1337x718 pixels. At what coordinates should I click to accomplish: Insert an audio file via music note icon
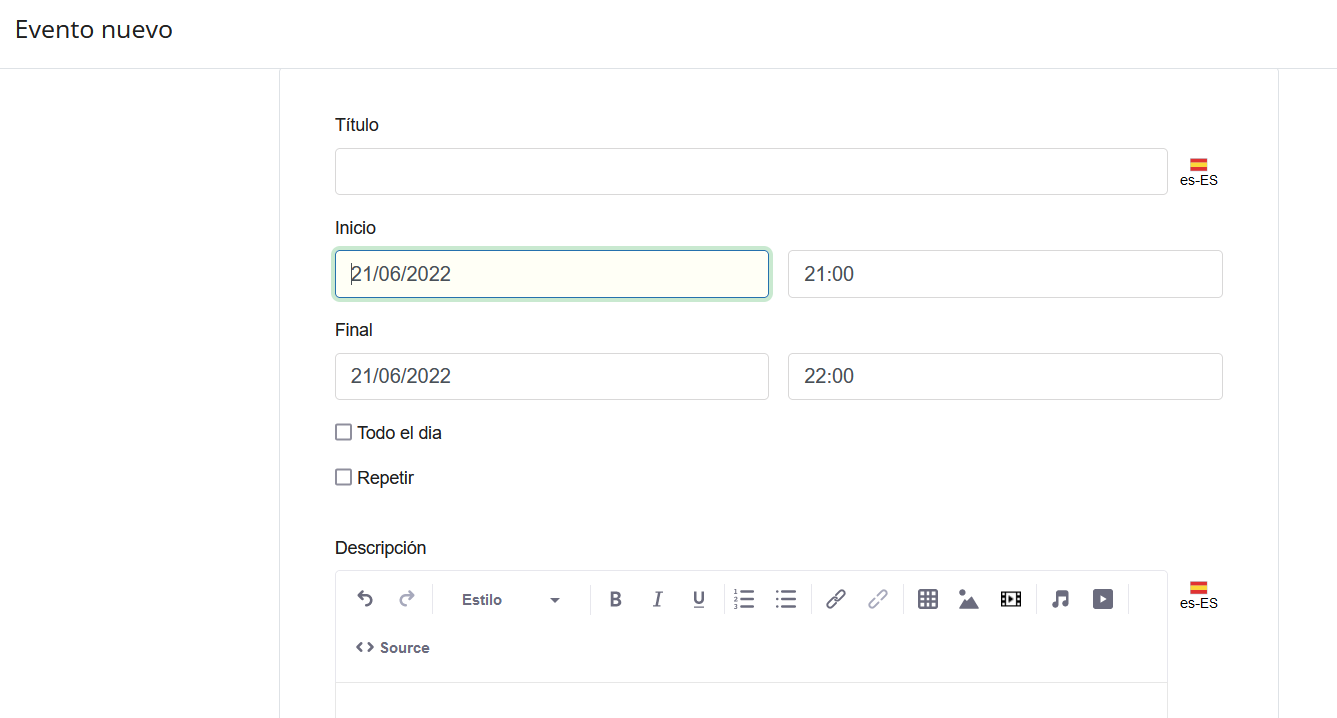click(x=1061, y=599)
